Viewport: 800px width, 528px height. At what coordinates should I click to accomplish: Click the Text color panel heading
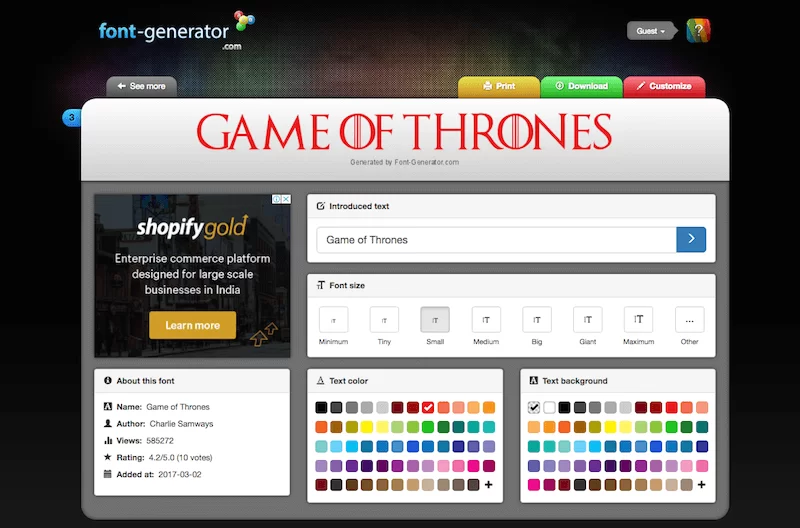[348, 381]
